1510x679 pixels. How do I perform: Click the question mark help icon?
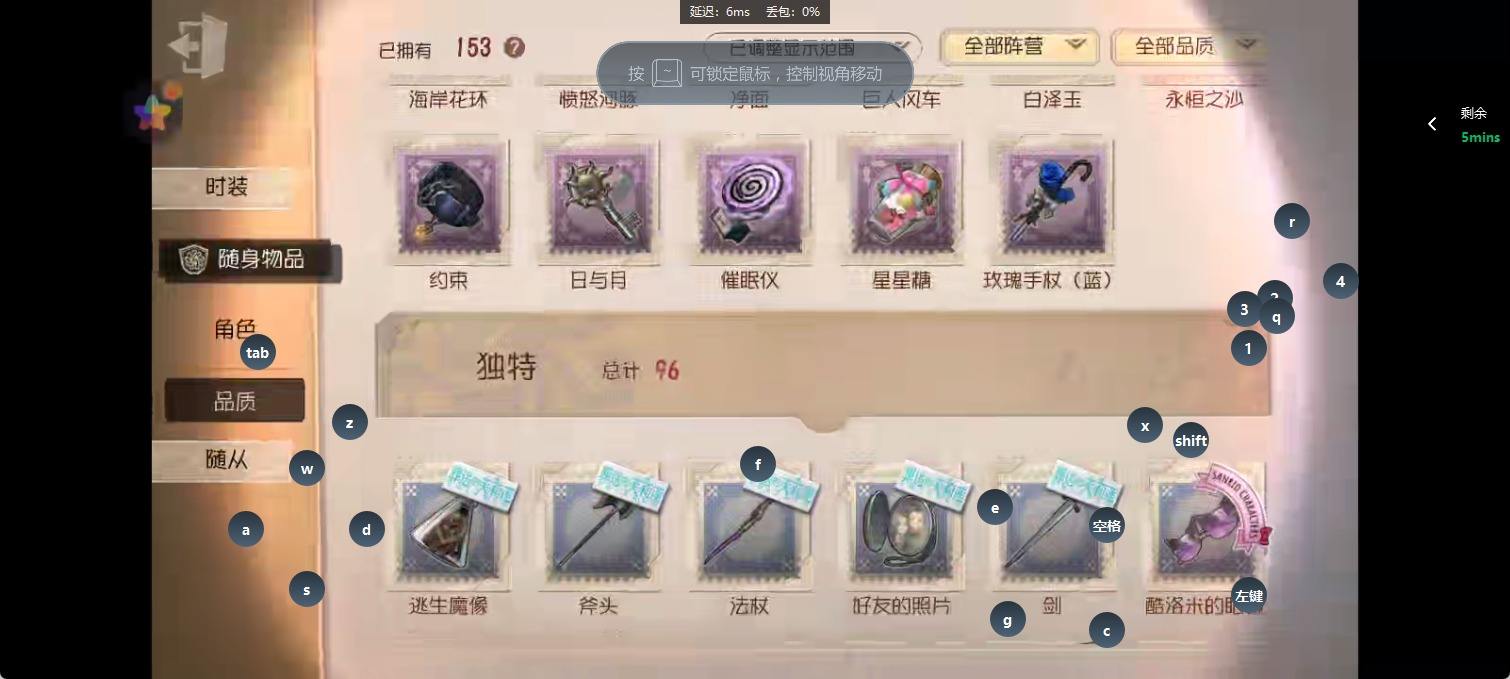click(x=514, y=47)
